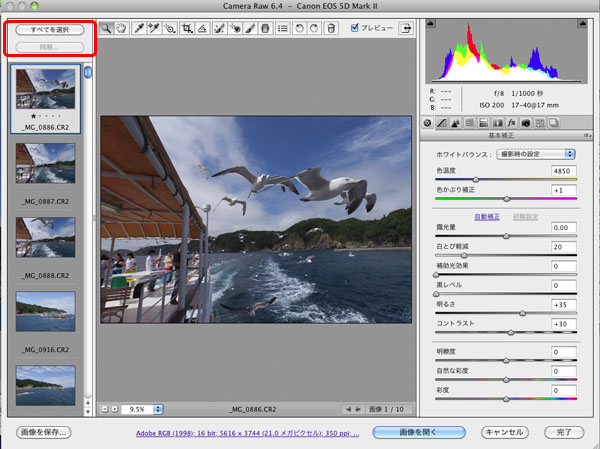This screenshot has height=449, width=600.
Task: Click the trash icon to mark for deletion
Action: [x=329, y=29]
